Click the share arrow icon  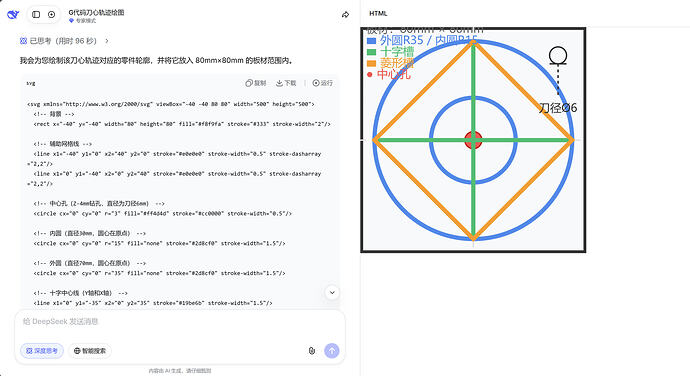(x=345, y=15)
